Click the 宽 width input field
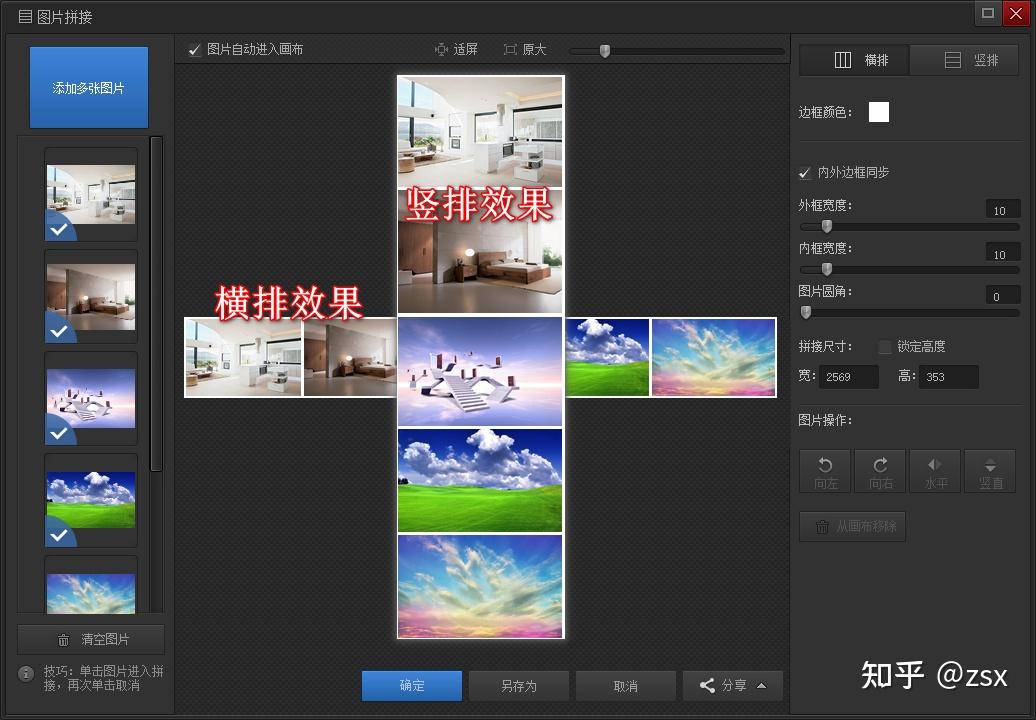Viewport: 1036px width, 720px height. 848,377
